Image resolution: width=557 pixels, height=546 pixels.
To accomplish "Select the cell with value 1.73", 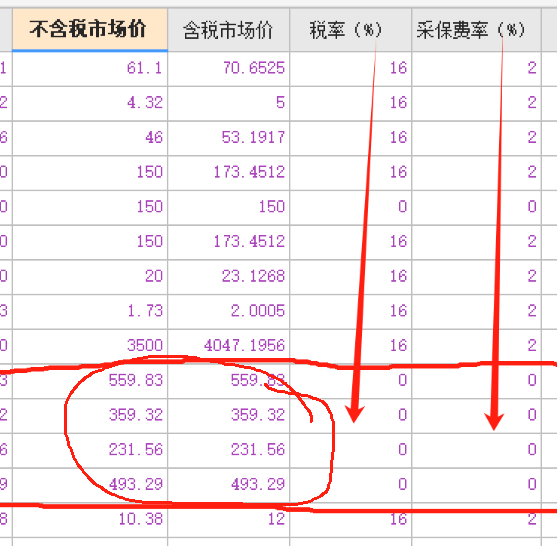I will click(90, 311).
